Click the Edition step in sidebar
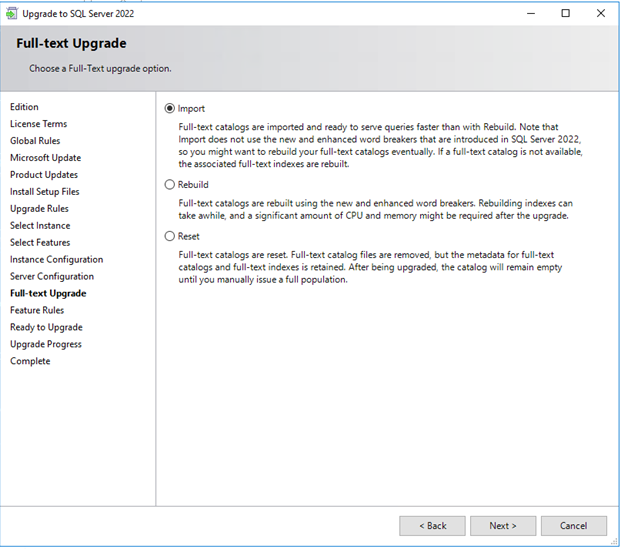This screenshot has height=549, width=621. [24, 107]
